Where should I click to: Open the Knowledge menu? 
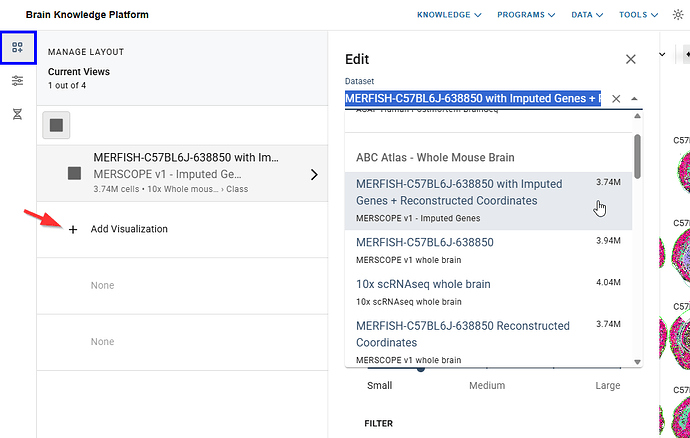point(449,15)
